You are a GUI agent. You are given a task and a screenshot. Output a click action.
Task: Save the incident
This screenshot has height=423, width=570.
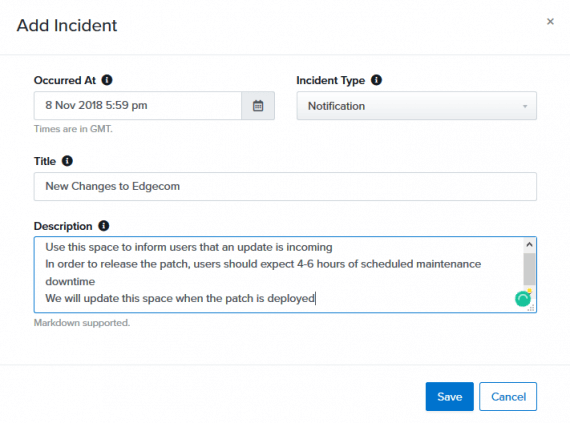(449, 396)
